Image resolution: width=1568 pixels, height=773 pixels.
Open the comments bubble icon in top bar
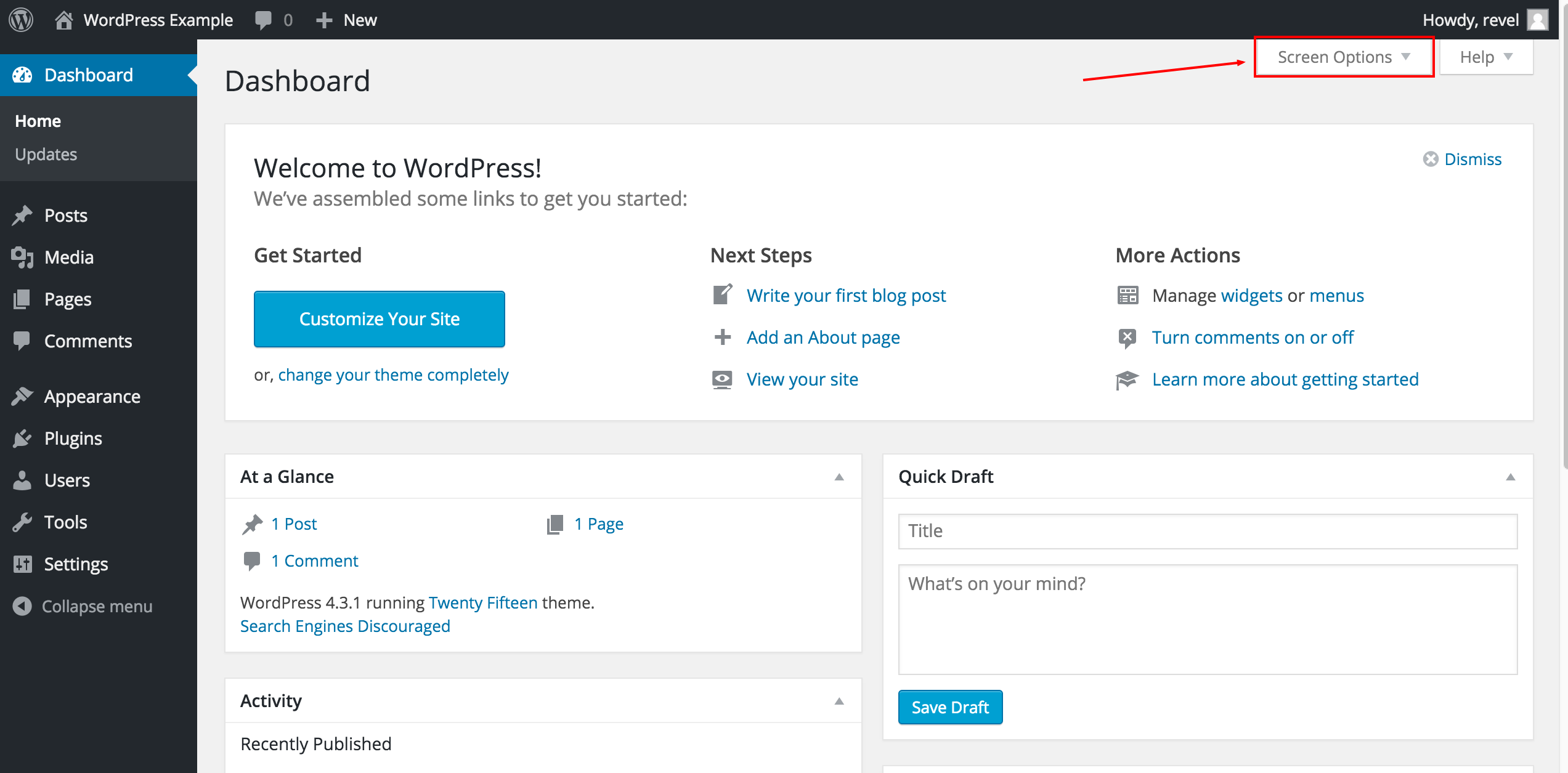pos(264,19)
